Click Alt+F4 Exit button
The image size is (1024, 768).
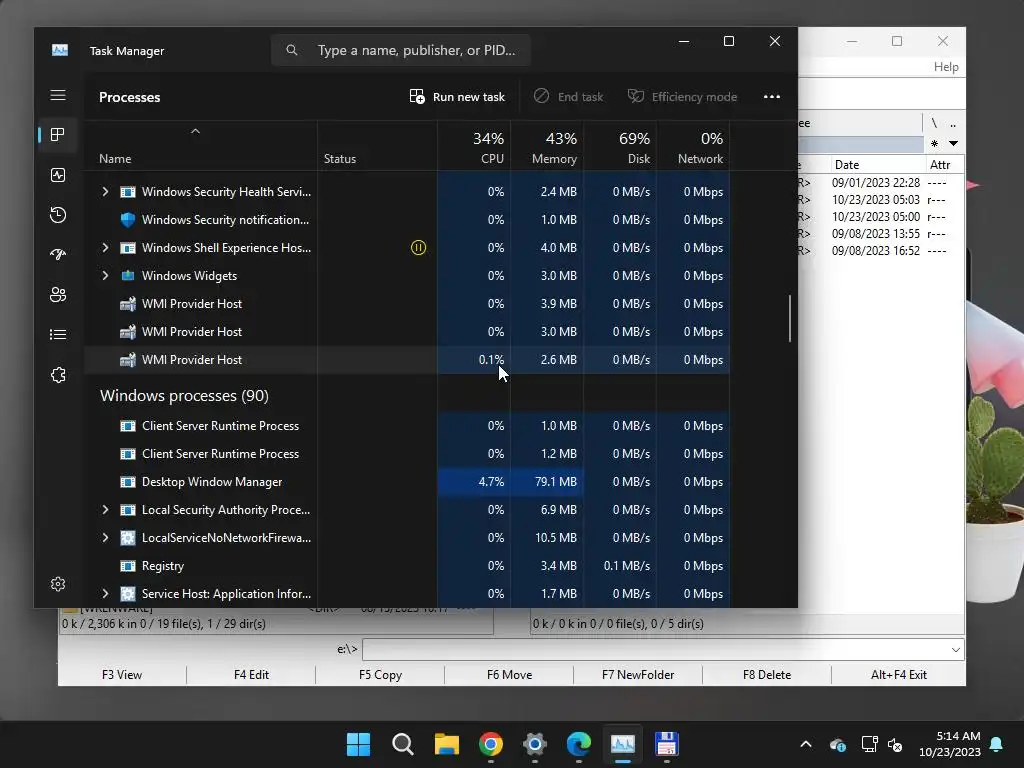pos(899,675)
